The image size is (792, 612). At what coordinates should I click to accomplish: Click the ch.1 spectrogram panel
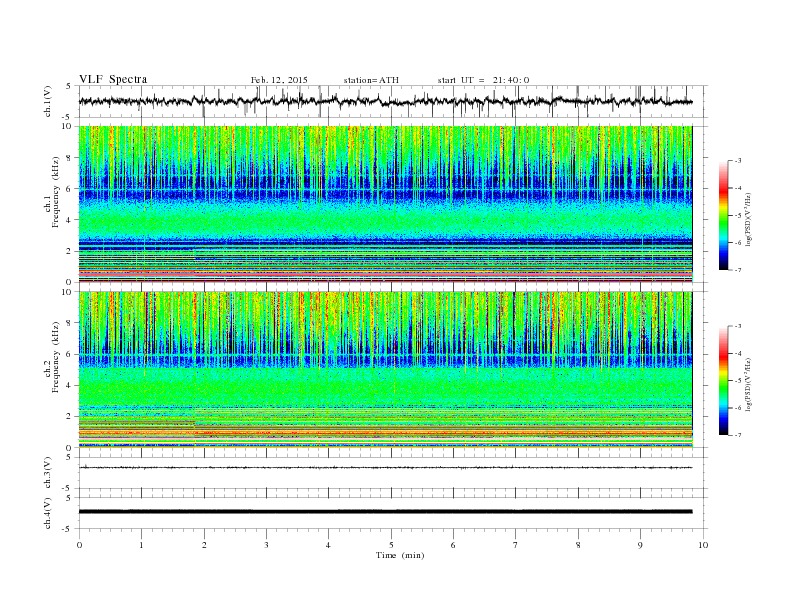[x=385, y=204]
